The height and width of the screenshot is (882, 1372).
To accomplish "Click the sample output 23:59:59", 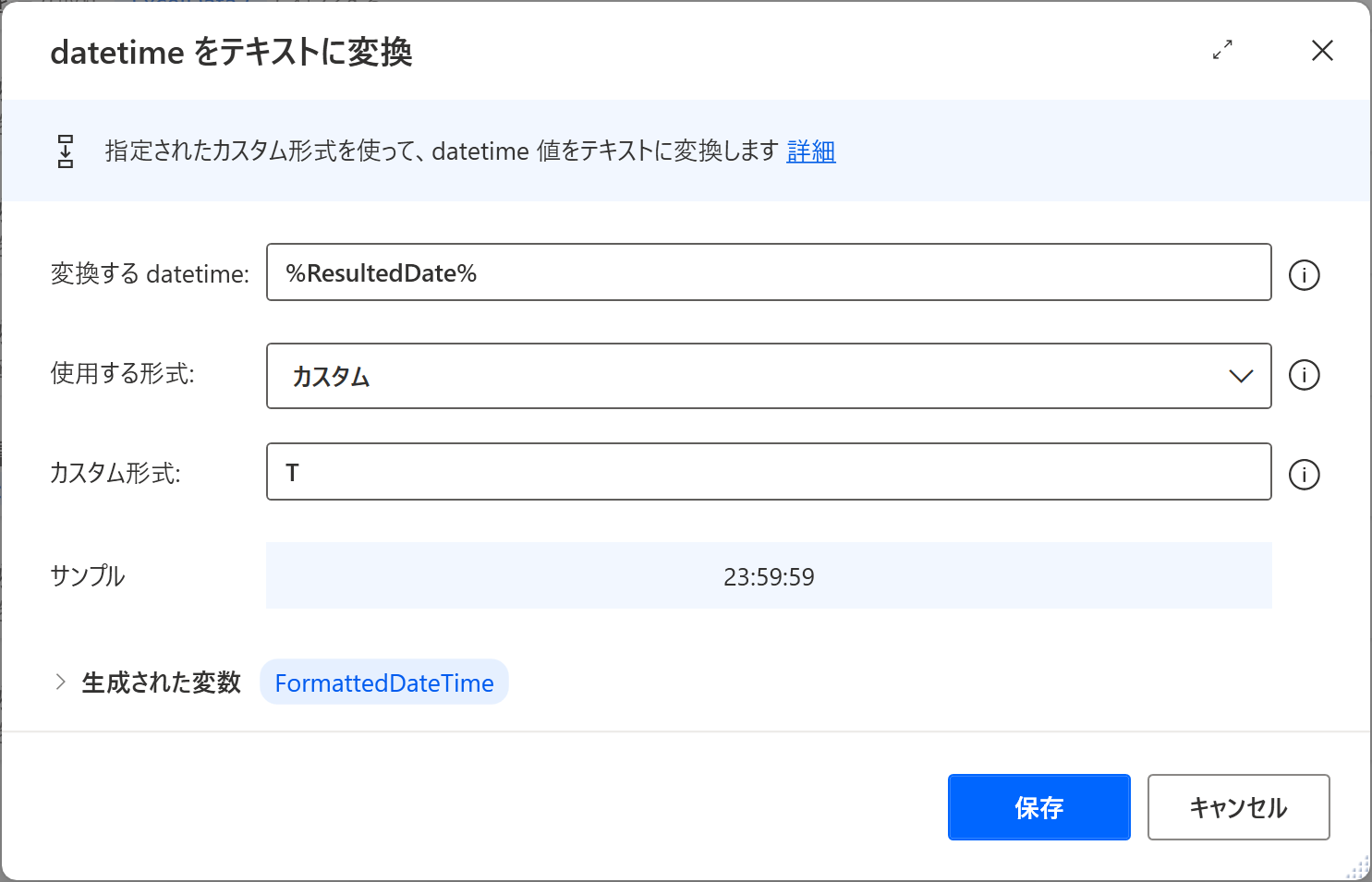I will coord(769,576).
